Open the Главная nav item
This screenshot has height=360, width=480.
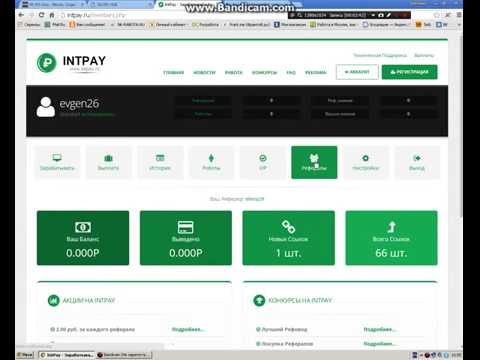pyautogui.click(x=173, y=72)
